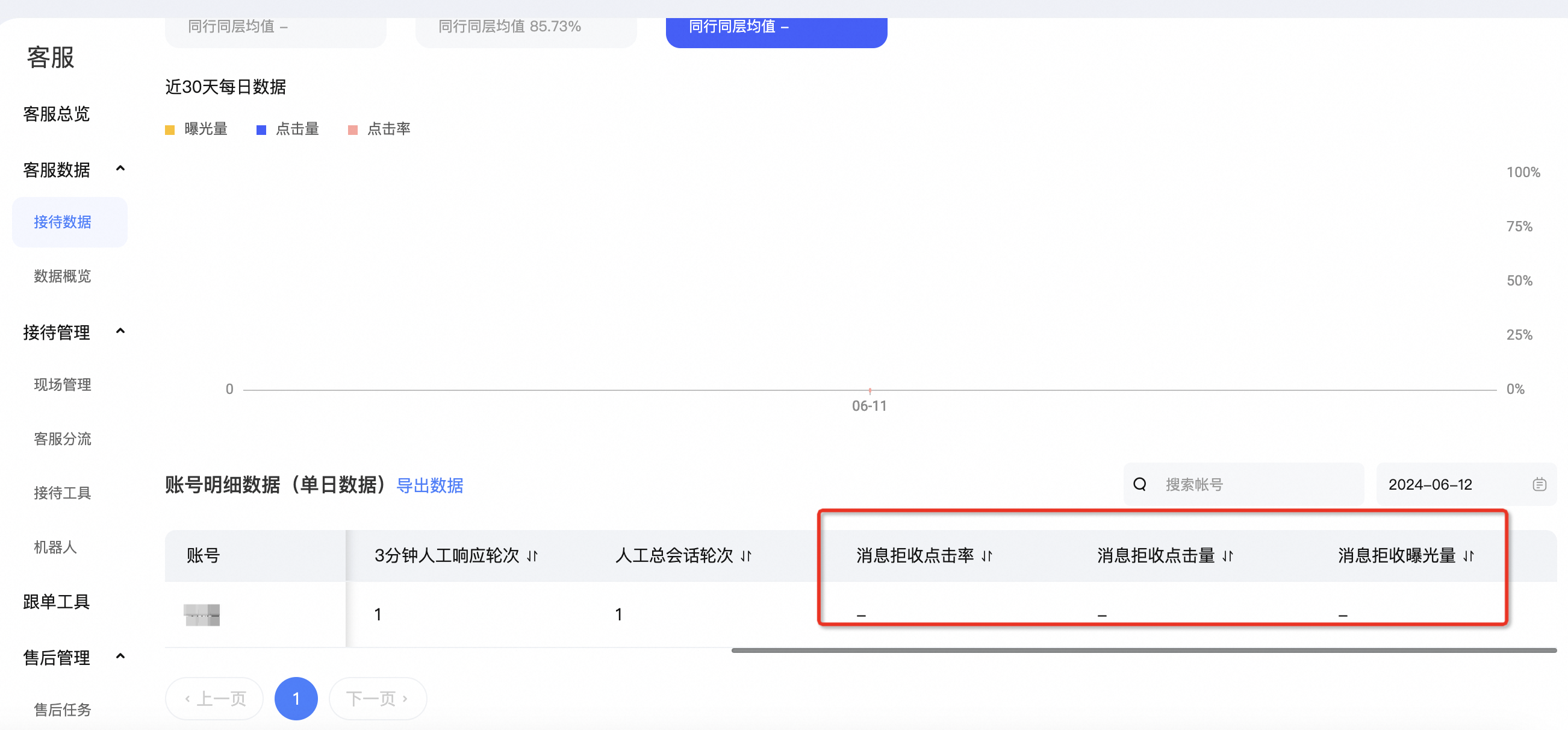Click the search magnifier icon
This screenshot has height=730, width=1568.
[1139, 485]
